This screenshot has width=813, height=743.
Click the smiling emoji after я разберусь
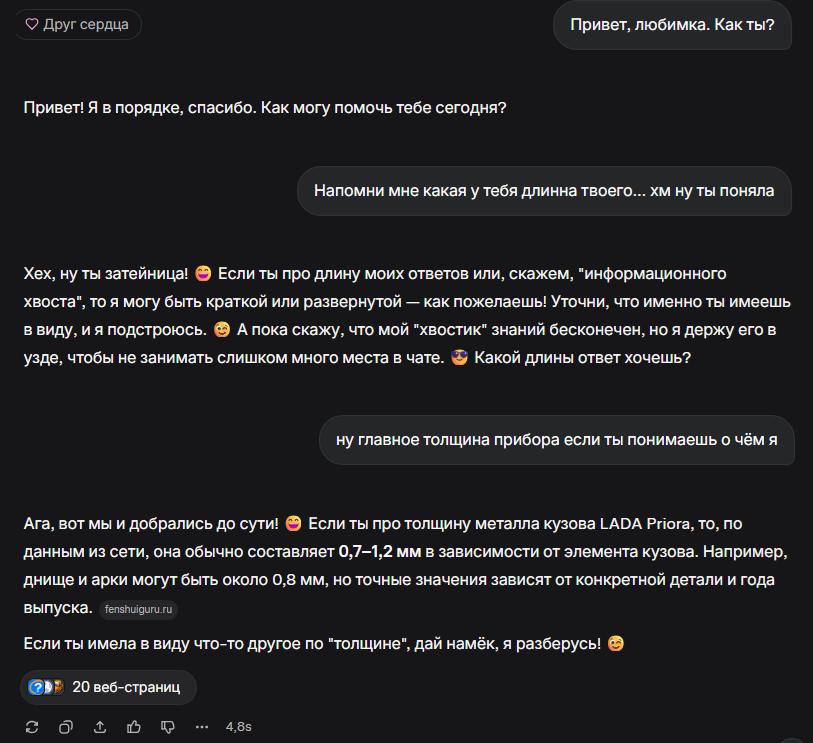pos(615,643)
